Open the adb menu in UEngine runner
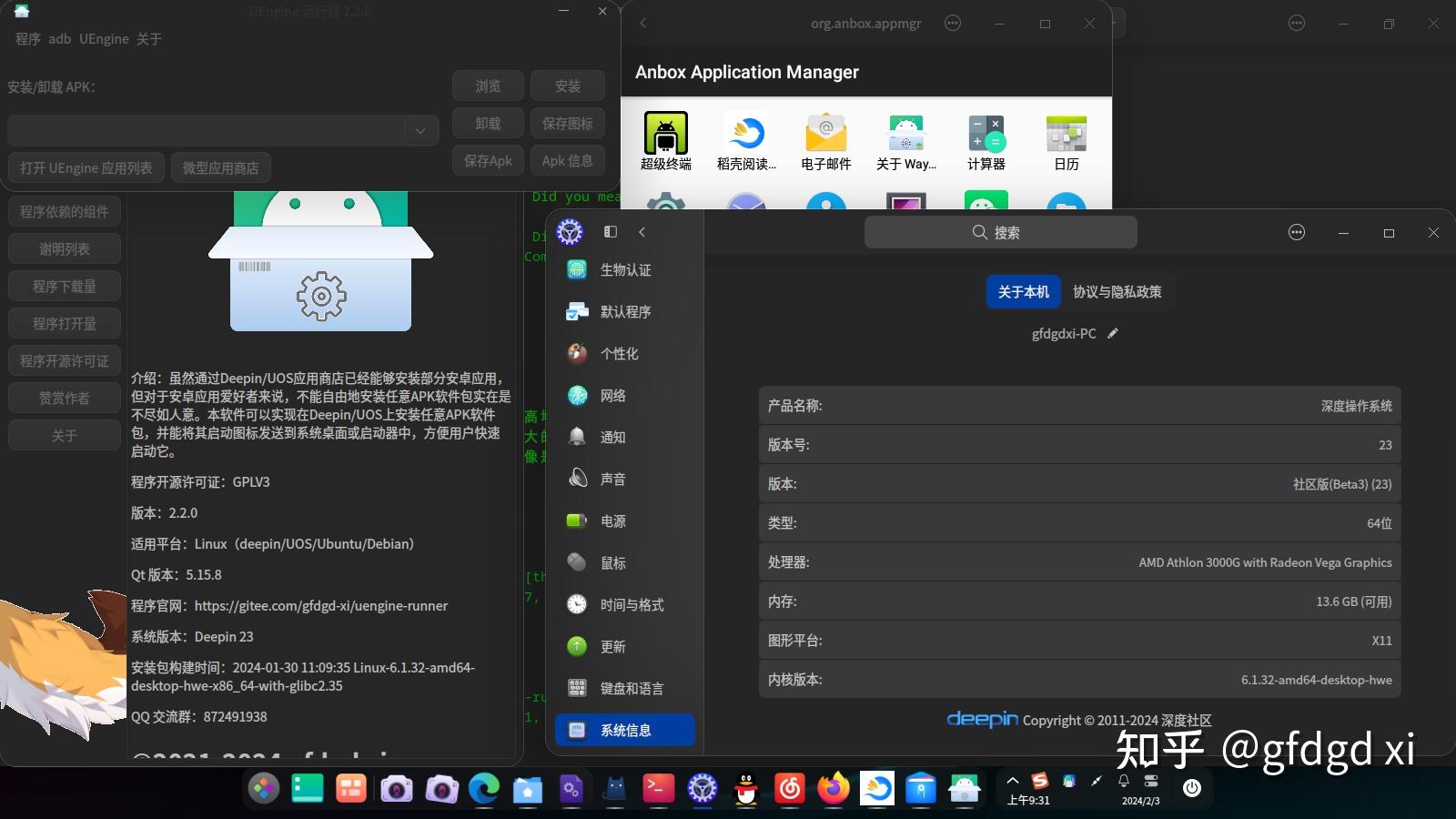Screen dimensions: 1456x819 60,39
